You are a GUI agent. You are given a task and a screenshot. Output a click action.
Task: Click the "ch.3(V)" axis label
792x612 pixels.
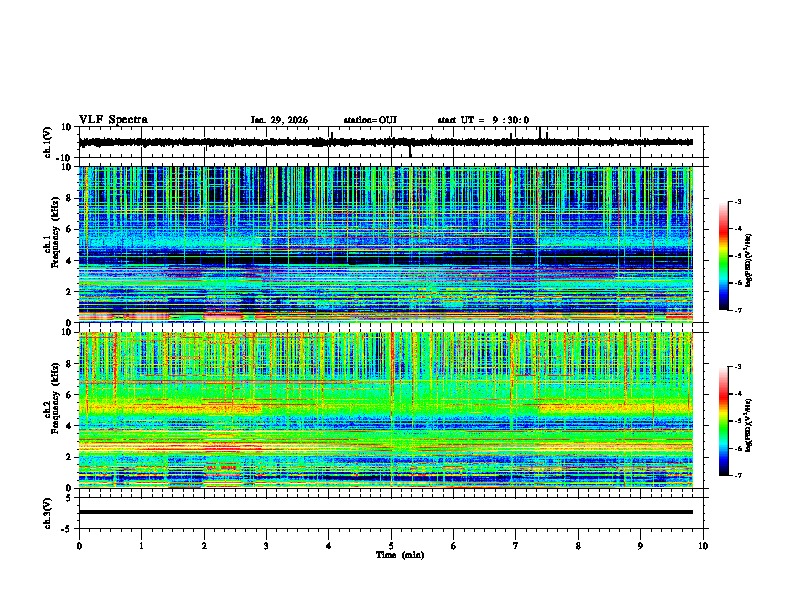[x=48, y=513]
